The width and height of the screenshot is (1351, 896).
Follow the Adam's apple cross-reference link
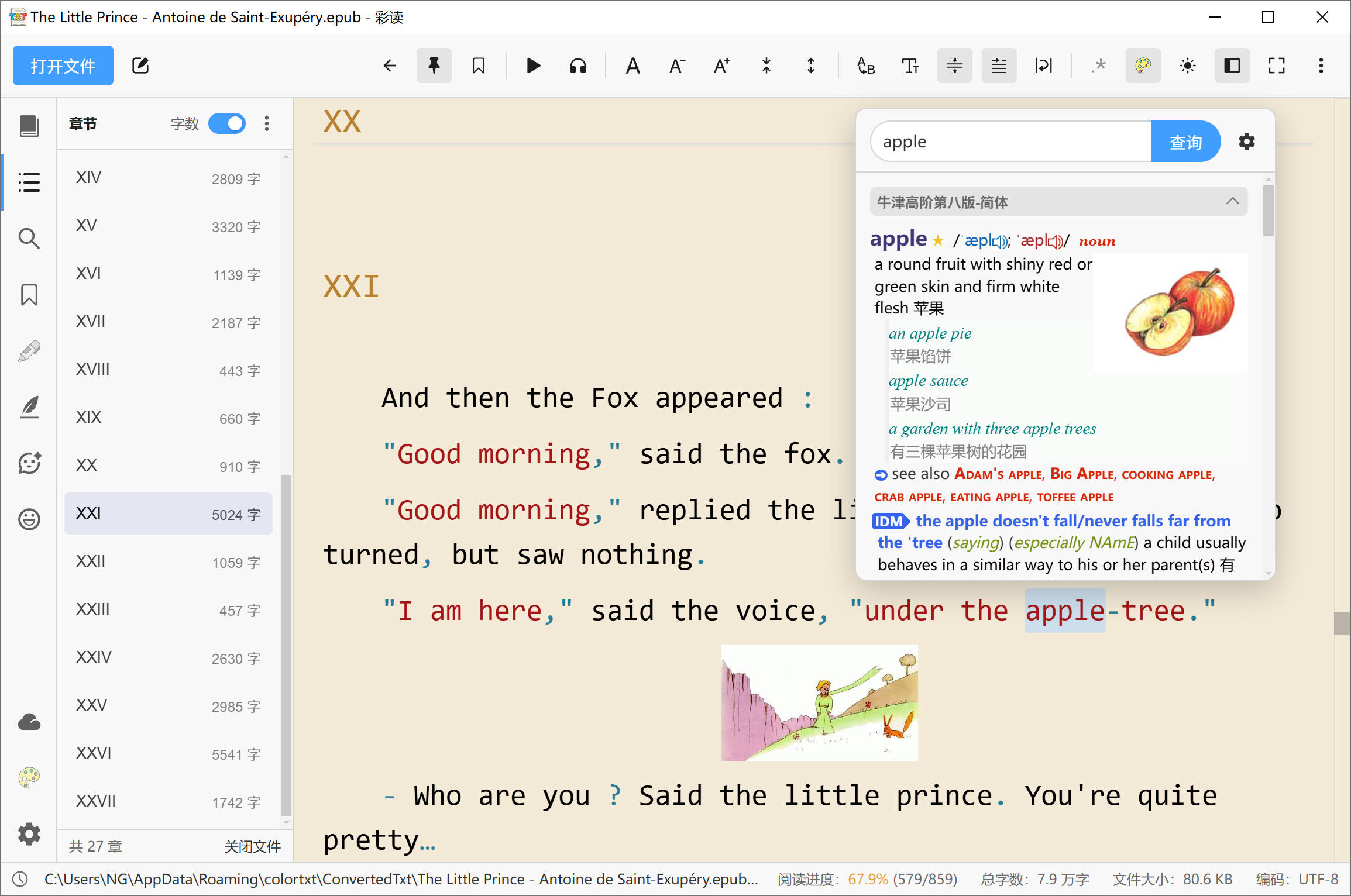pyautogui.click(x=998, y=474)
